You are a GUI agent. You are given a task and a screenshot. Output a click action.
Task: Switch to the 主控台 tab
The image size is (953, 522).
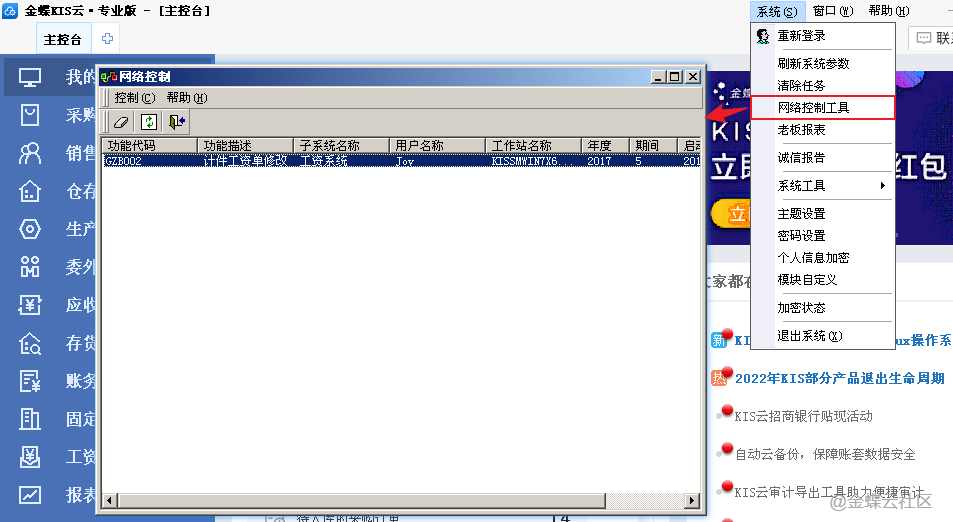tap(63, 39)
